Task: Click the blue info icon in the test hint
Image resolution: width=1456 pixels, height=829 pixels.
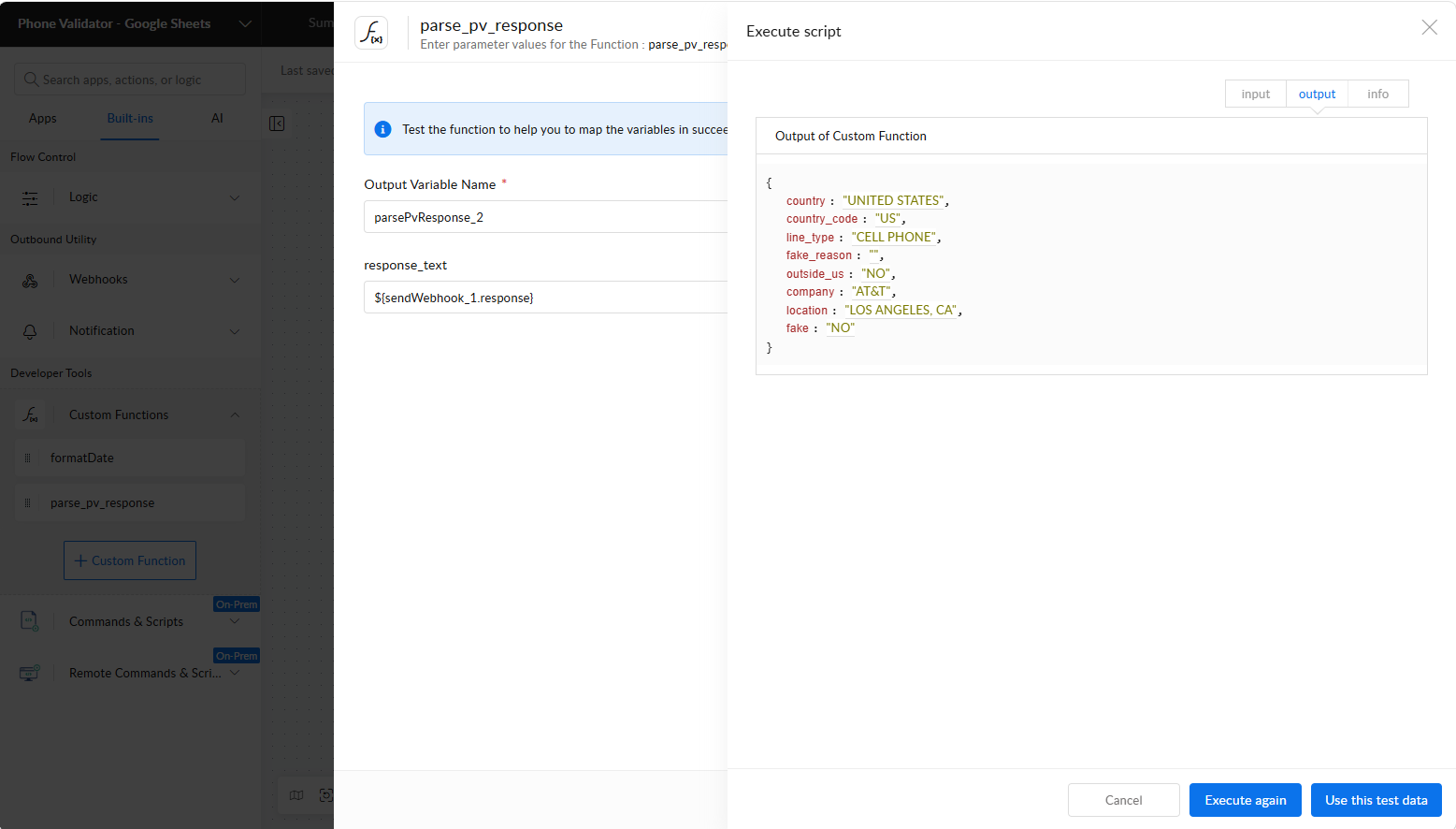Action: click(x=382, y=129)
